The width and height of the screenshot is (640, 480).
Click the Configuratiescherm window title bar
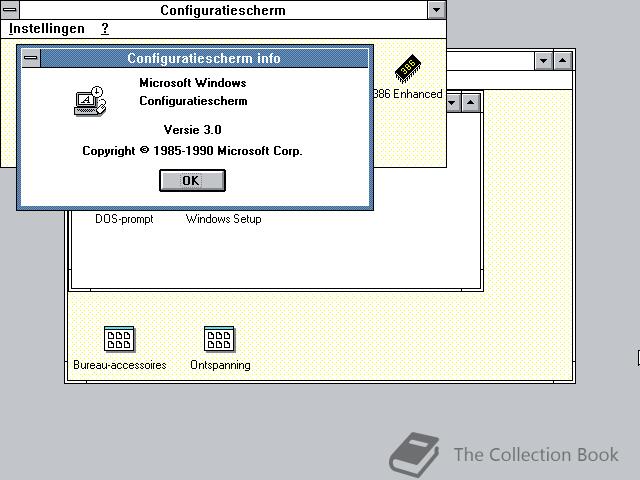[223, 9]
